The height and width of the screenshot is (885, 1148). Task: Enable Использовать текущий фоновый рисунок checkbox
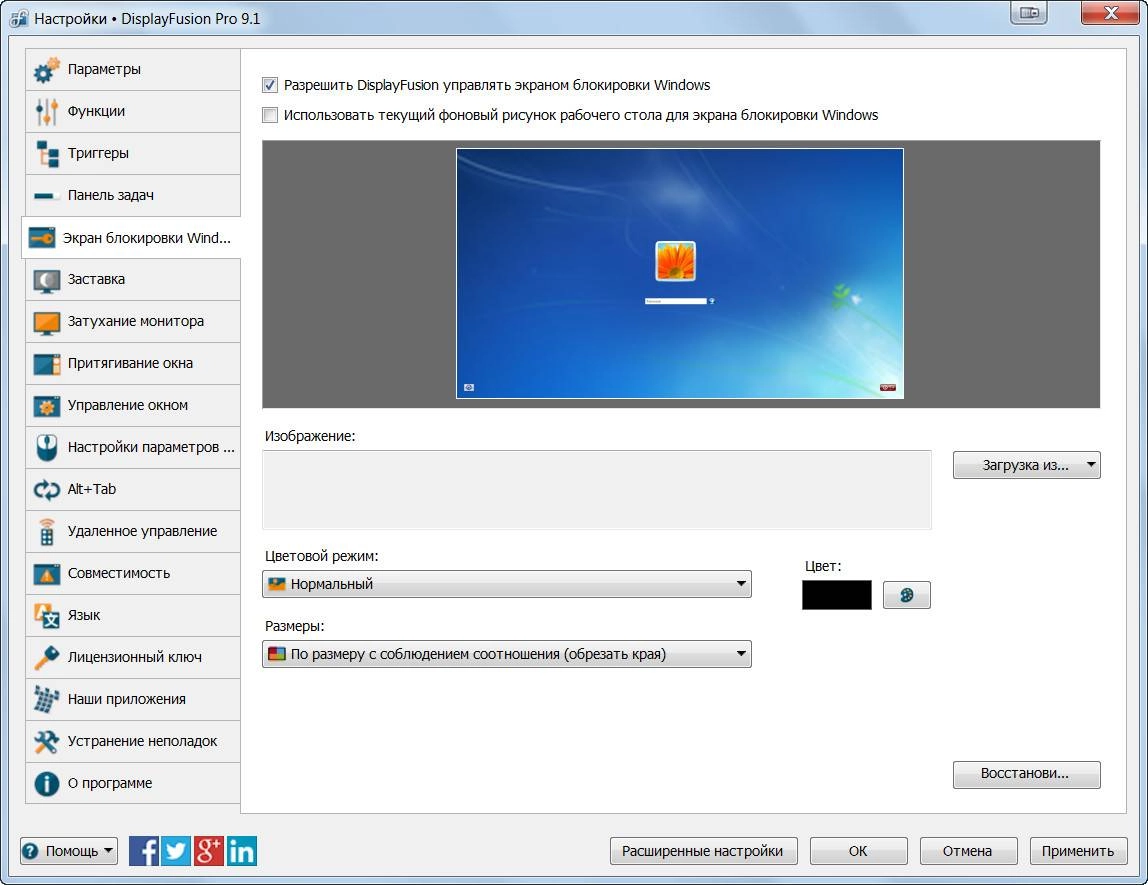tap(270, 115)
